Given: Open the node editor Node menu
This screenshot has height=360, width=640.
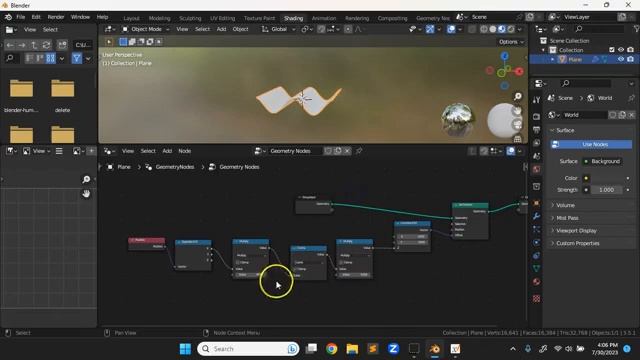Looking at the screenshot, I should click(184, 151).
